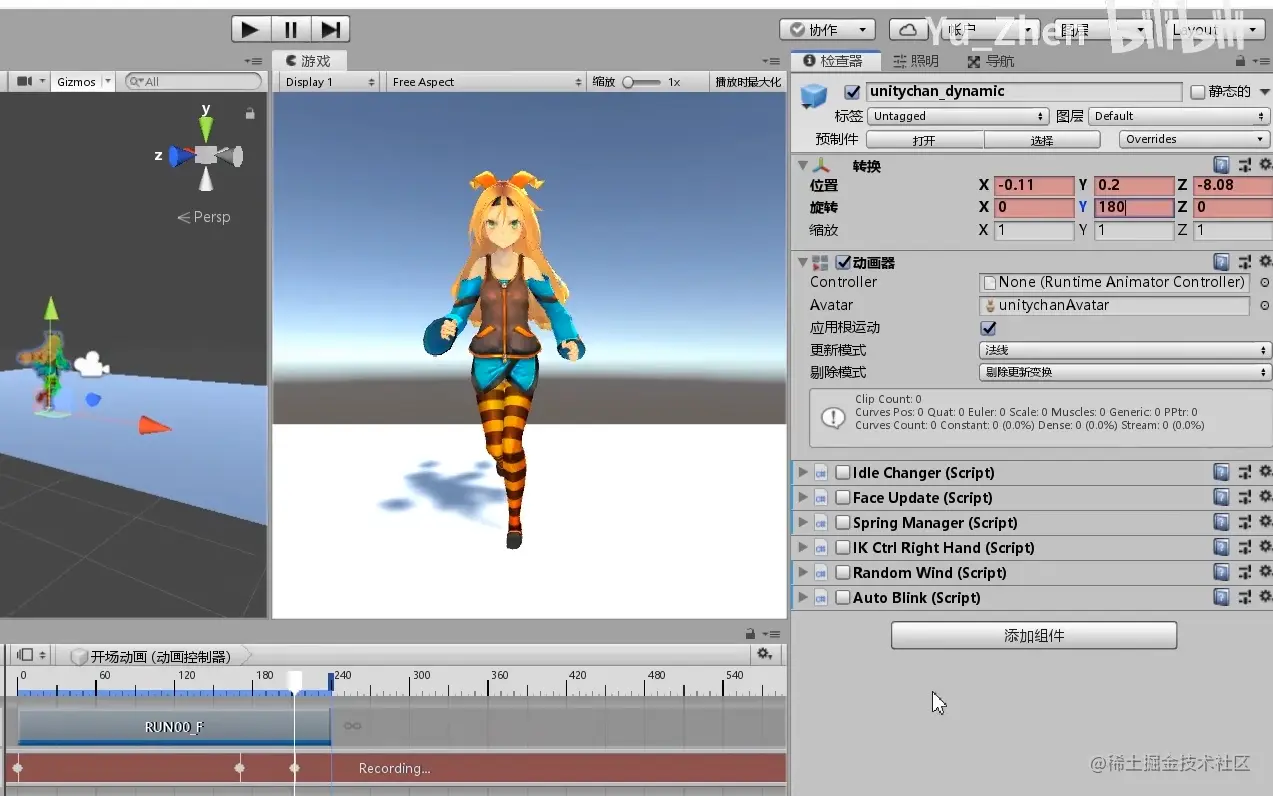Open the Gizmos dropdown in Scene view
Viewport: 1273px width, 796px height.
[84, 82]
